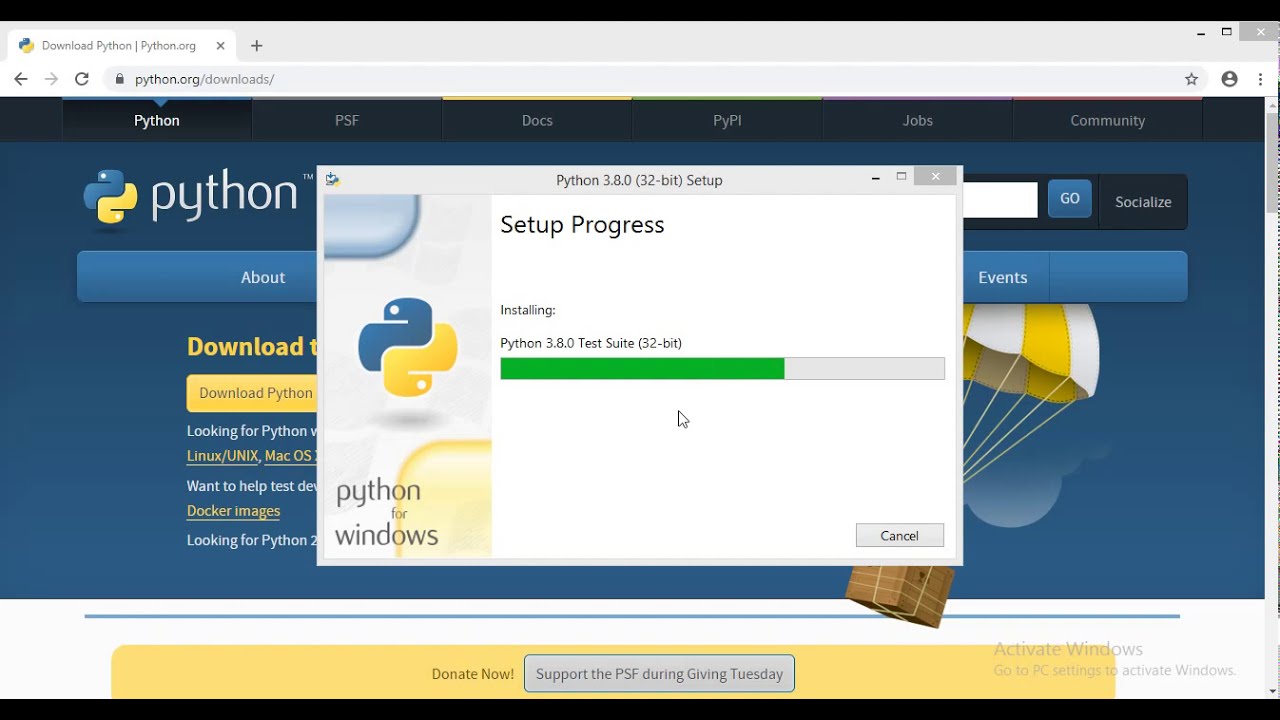Click the Installing: label

coord(528,310)
